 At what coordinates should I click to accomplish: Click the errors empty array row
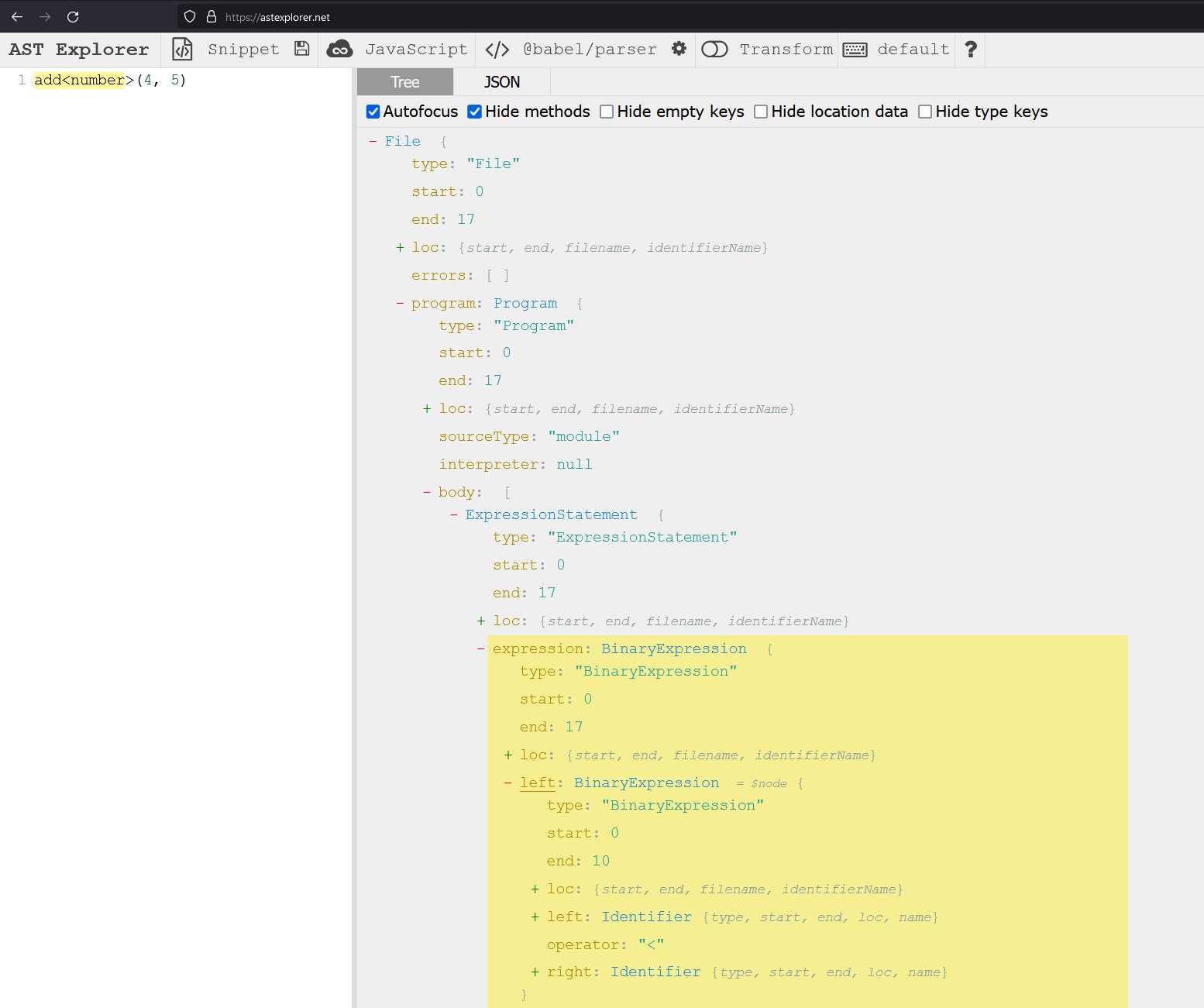460,275
